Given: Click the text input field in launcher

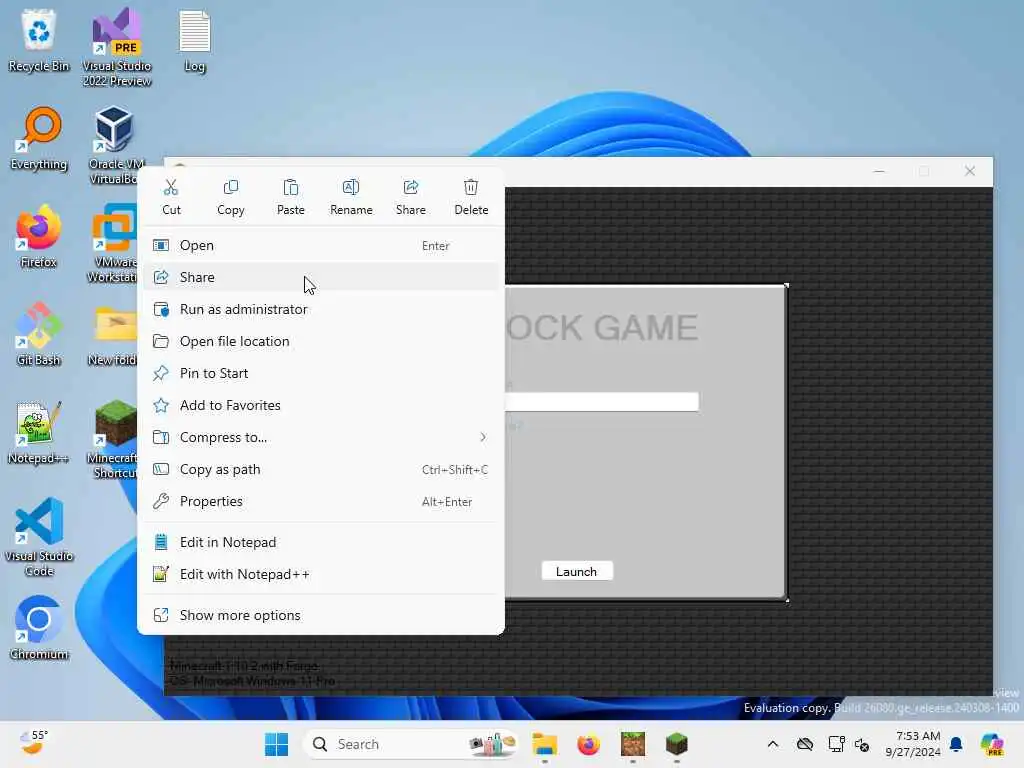Looking at the screenshot, I should (601, 402).
